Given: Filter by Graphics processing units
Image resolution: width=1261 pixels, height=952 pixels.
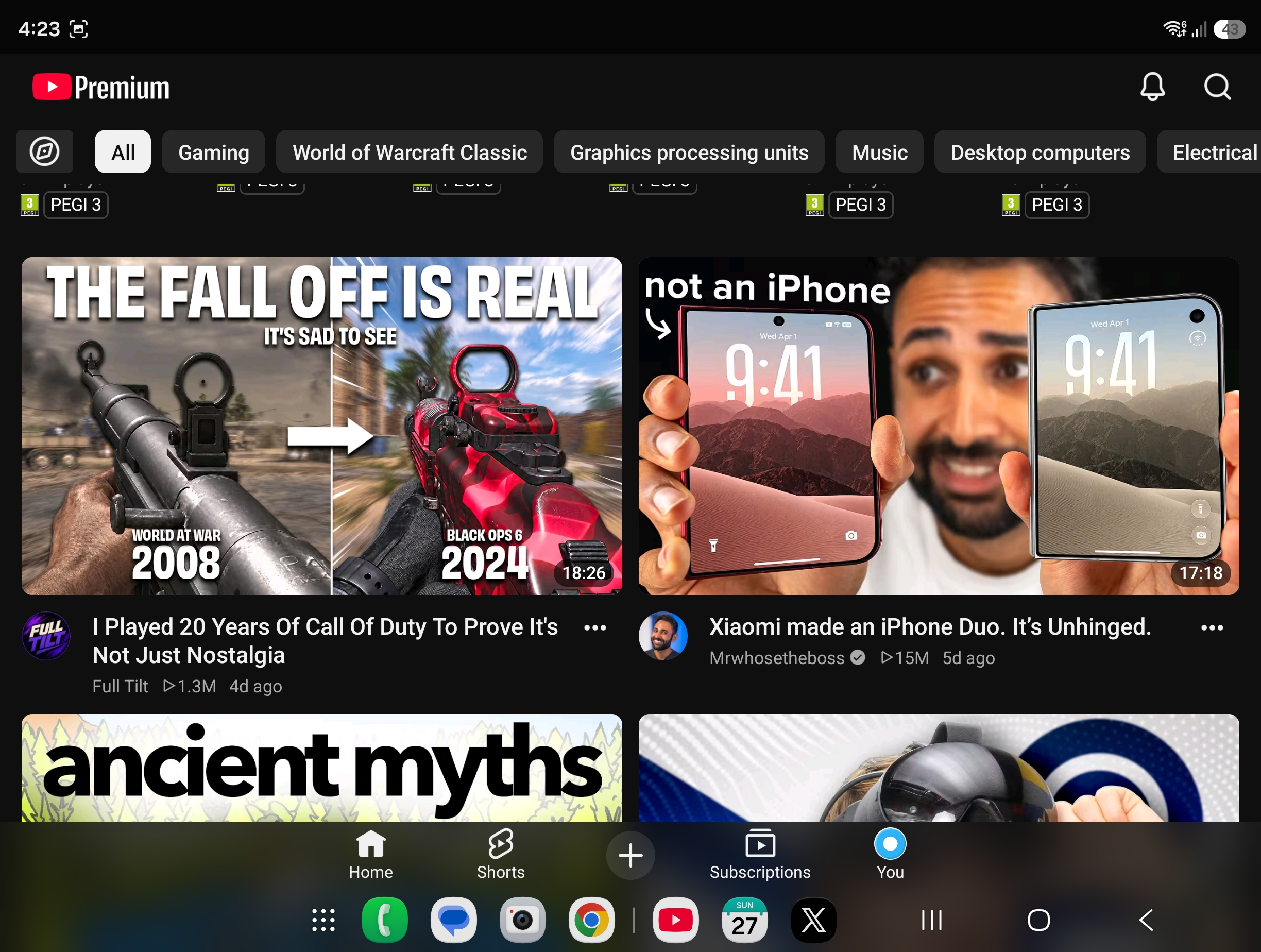Looking at the screenshot, I should click(x=689, y=151).
